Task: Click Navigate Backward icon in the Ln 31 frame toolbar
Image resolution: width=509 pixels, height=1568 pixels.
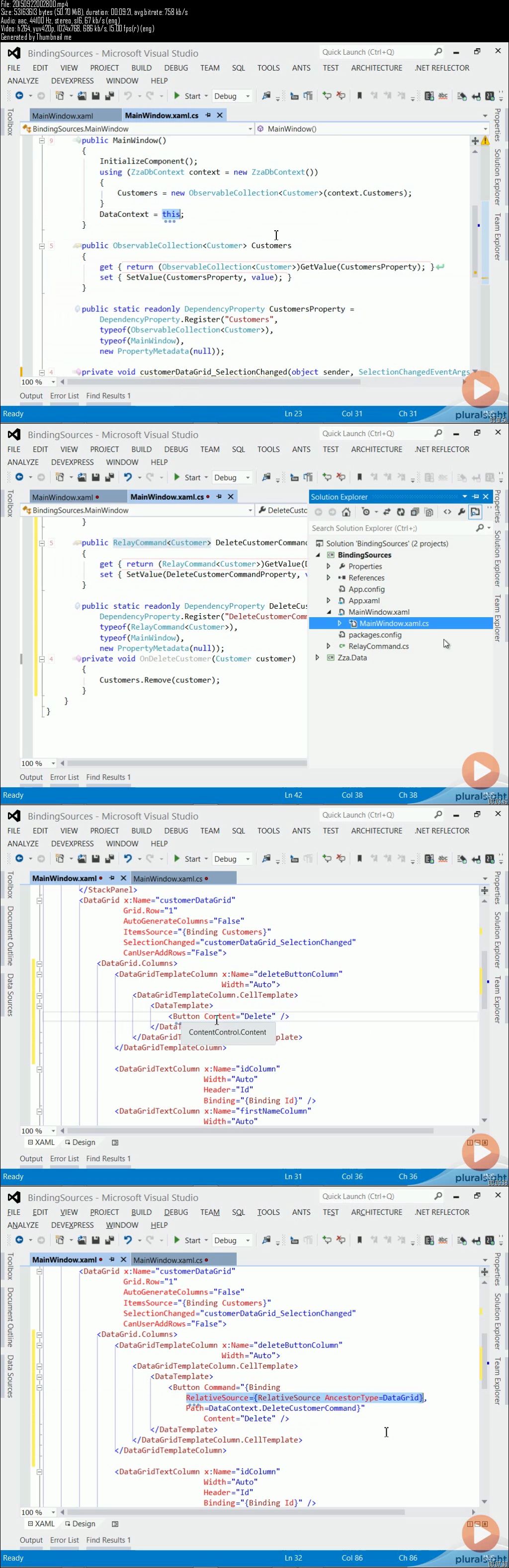Action: 19,858
